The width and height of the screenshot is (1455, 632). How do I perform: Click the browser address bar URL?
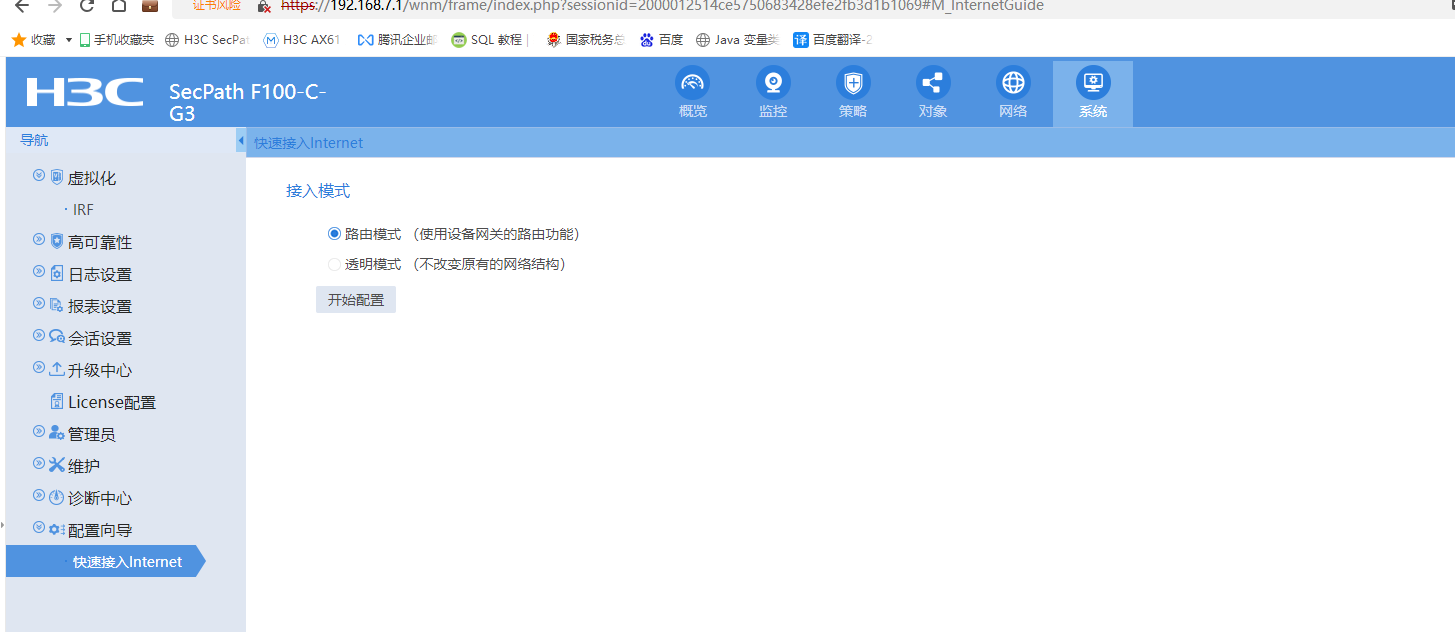click(x=662, y=6)
